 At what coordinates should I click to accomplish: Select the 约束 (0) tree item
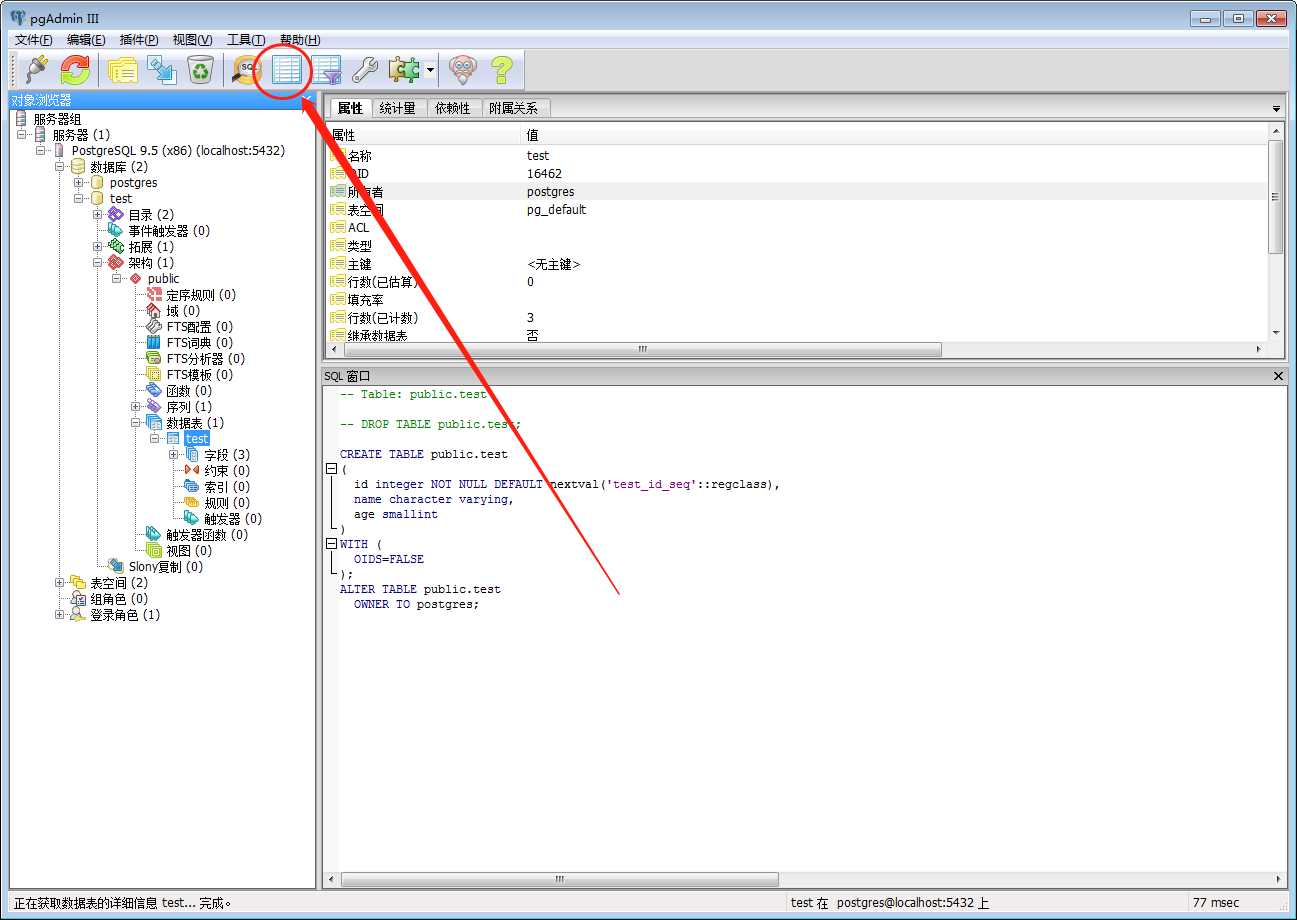coord(227,471)
